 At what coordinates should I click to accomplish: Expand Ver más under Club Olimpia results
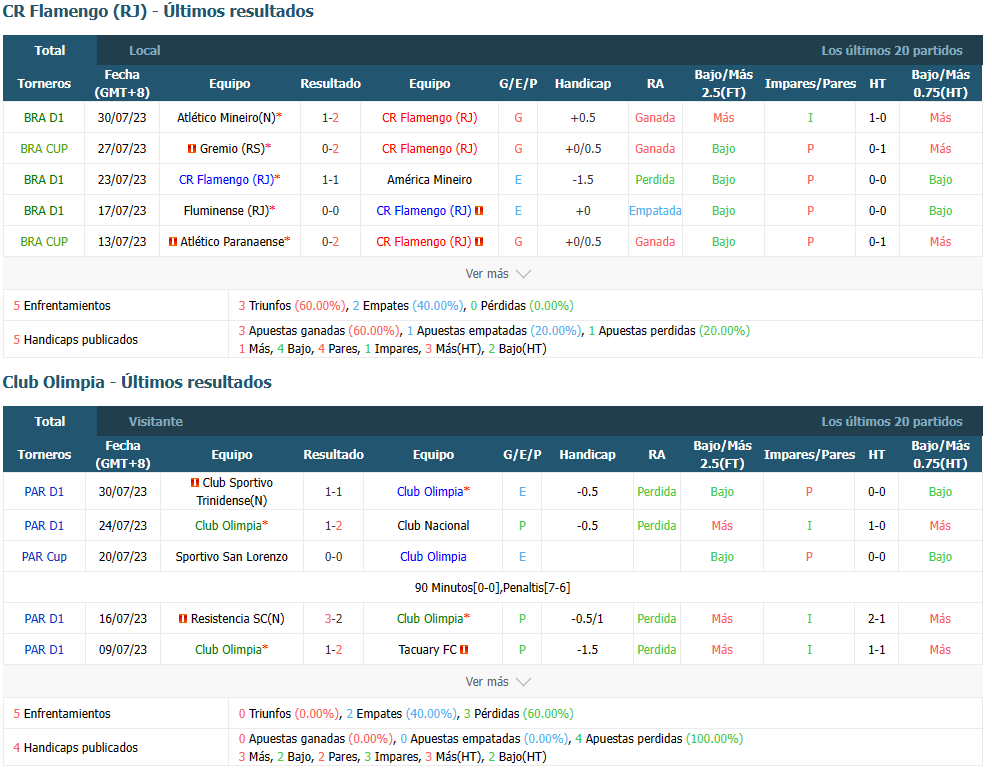[498, 682]
